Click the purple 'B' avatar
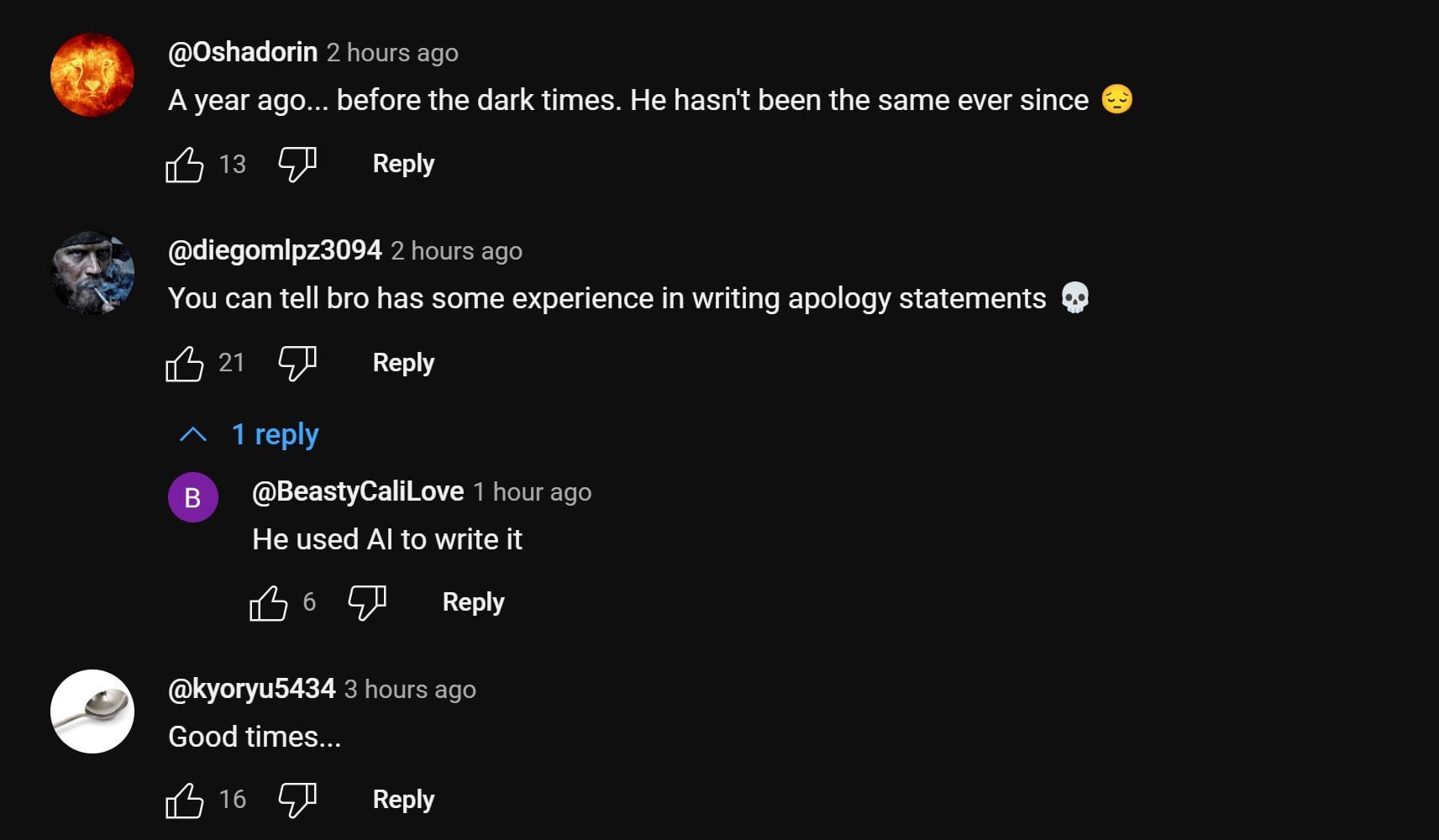The width and height of the screenshot is (1439, 840). [x=193, y=497]
